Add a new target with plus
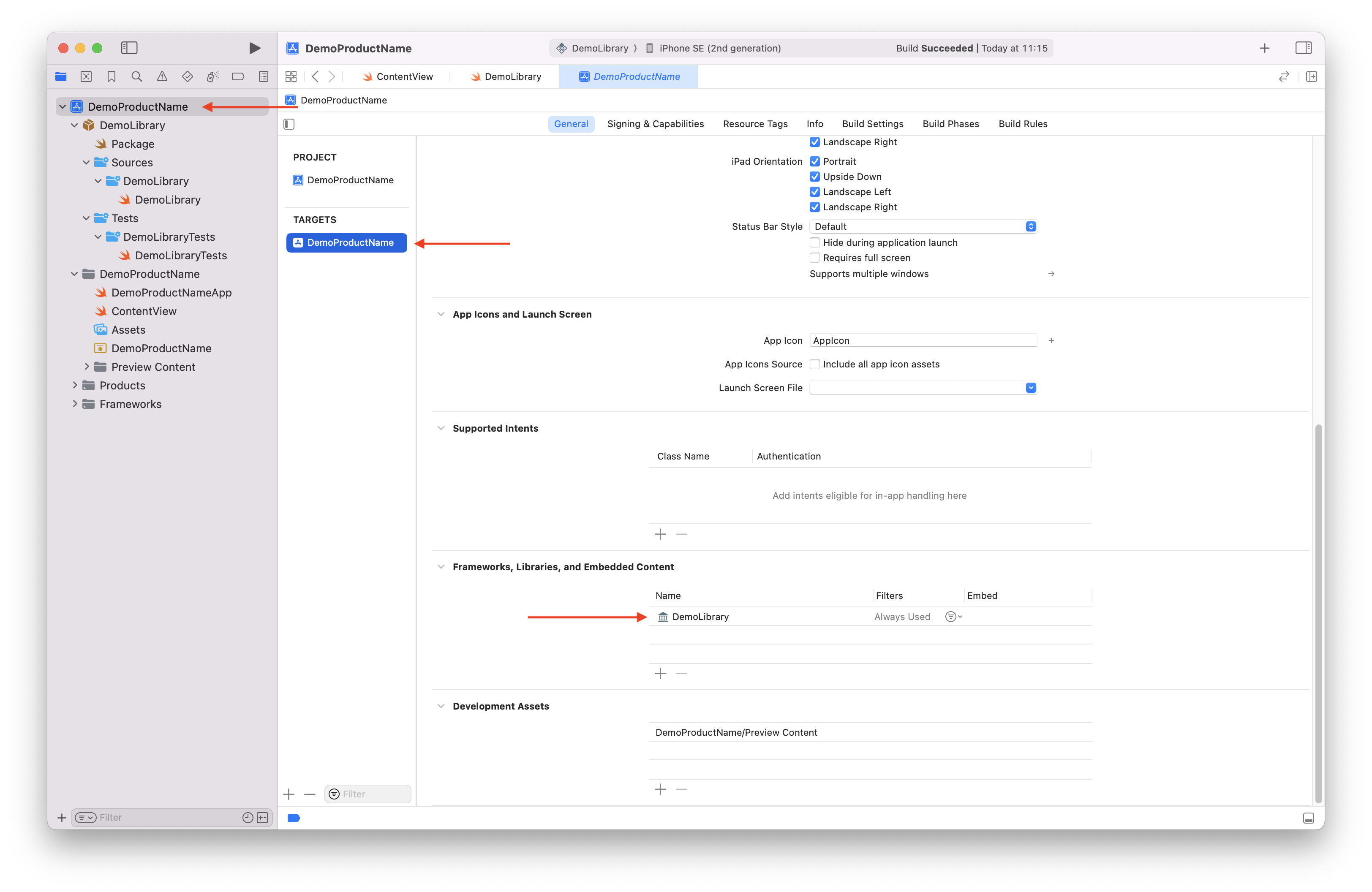The width and height of the screenshot is (1372, 892). [x=289, y=794]
